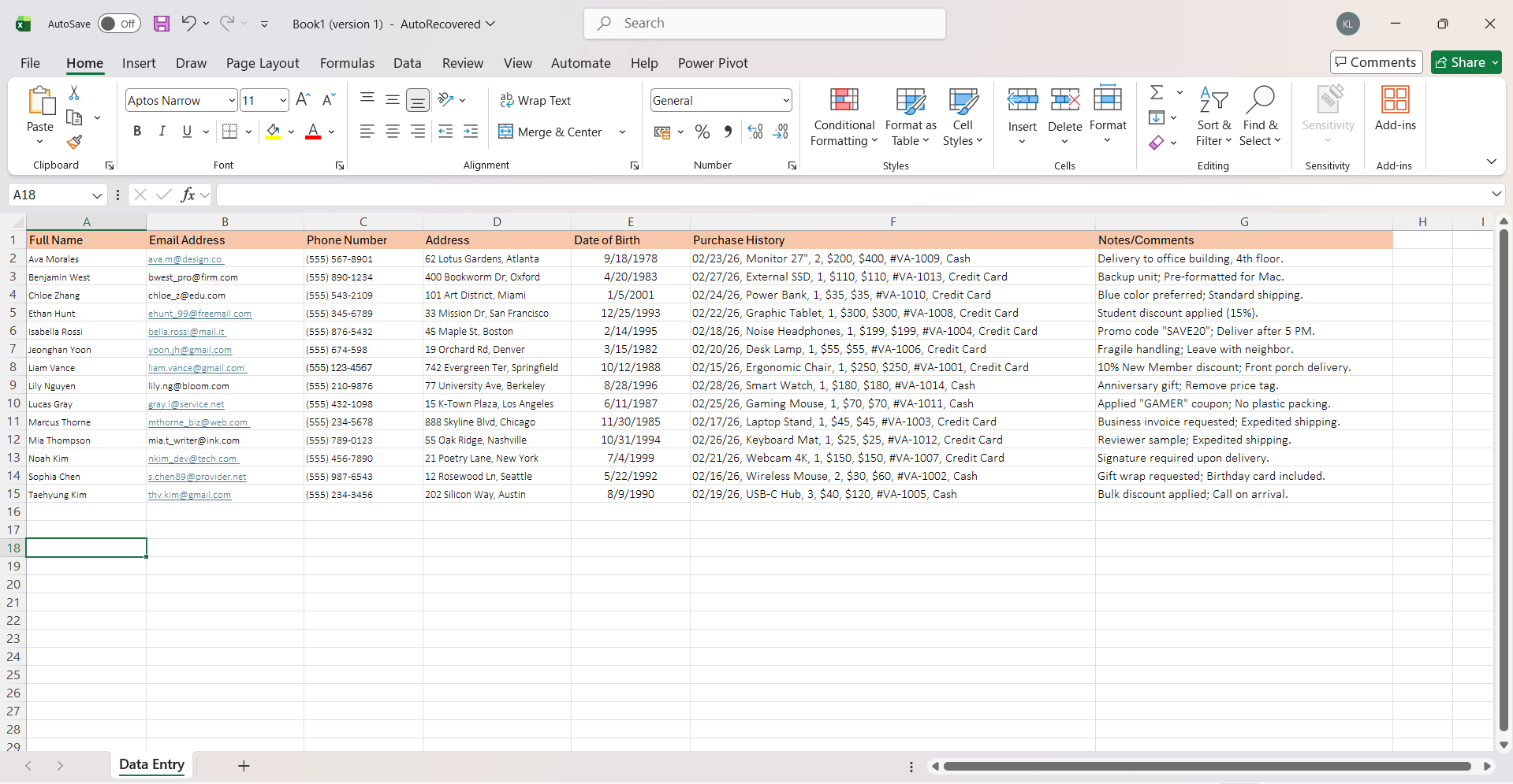Apply Percent Style format

pyautogui.click(x=702, y=132)
